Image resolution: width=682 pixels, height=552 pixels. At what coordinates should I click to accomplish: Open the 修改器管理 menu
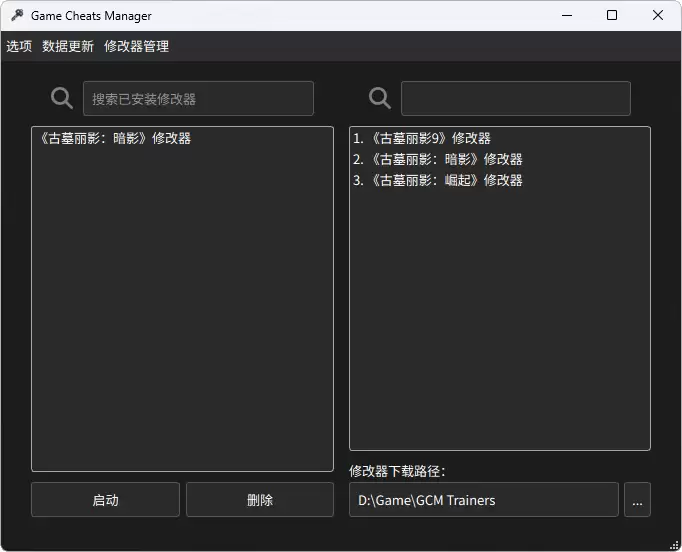(x=136, y=46)
